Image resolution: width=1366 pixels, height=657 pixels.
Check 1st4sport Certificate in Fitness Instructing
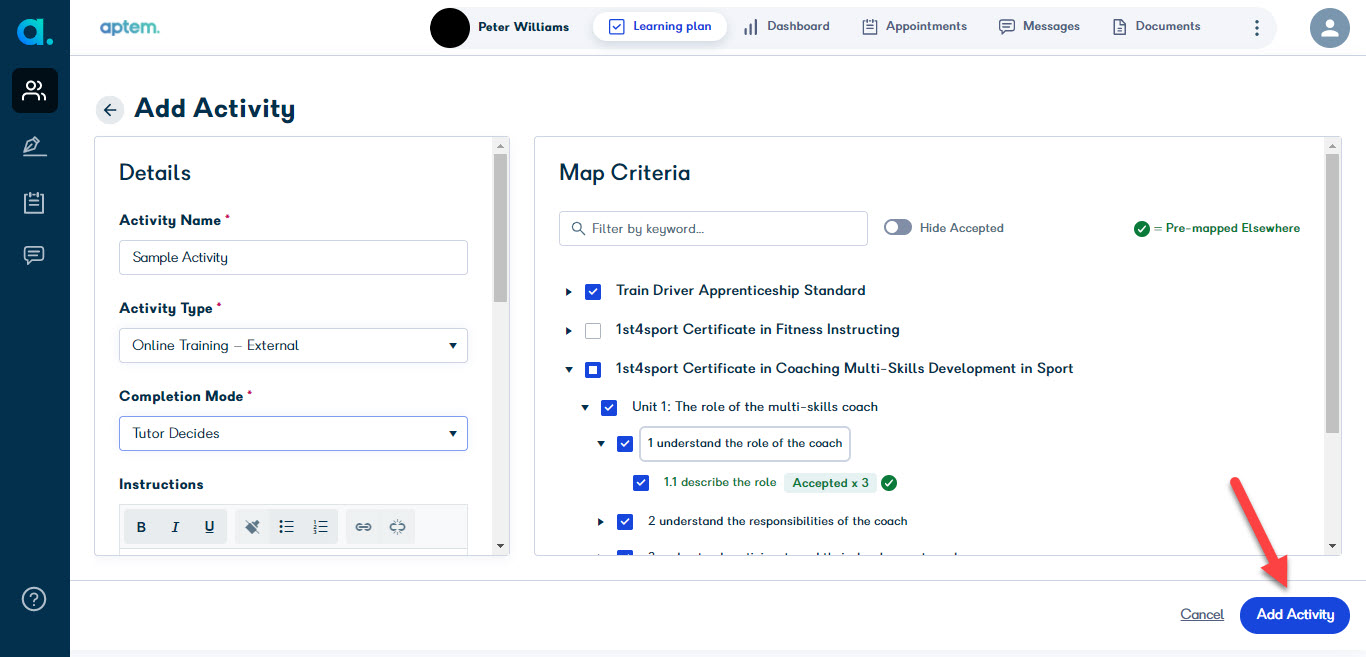pyautogui.click(x=593, y=330)
